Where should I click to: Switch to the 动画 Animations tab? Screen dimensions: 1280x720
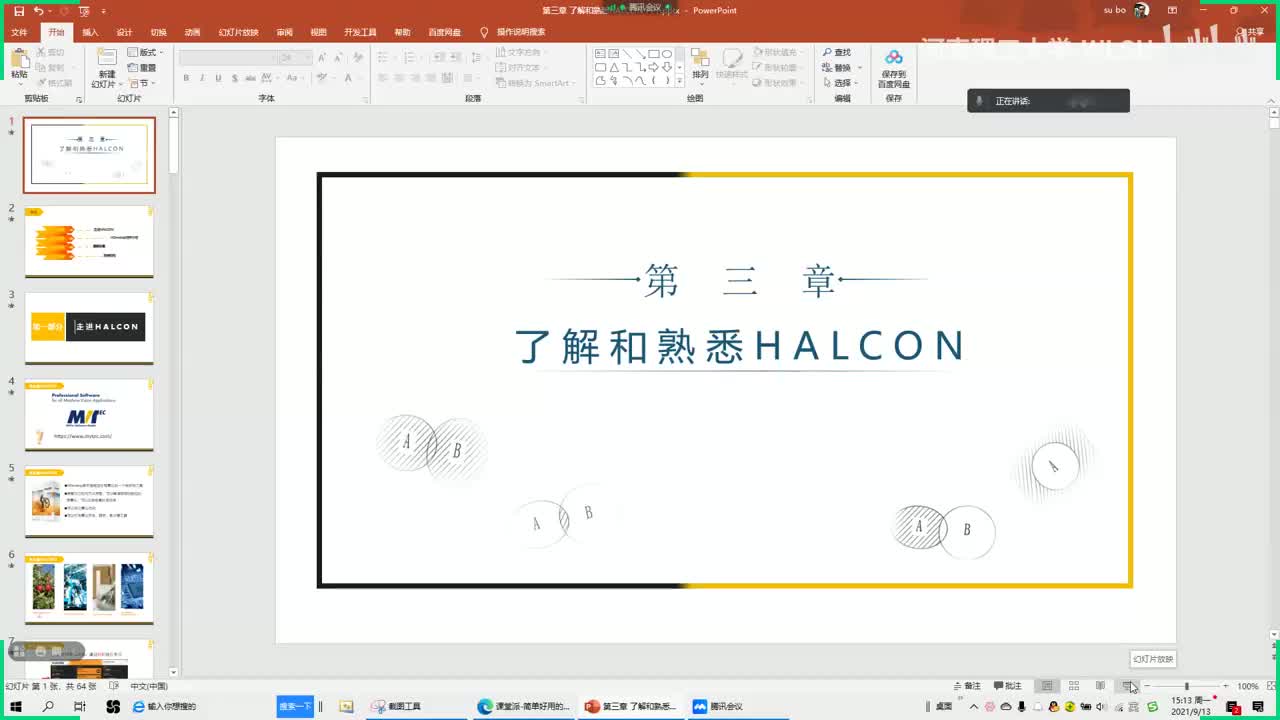(192, 32)
